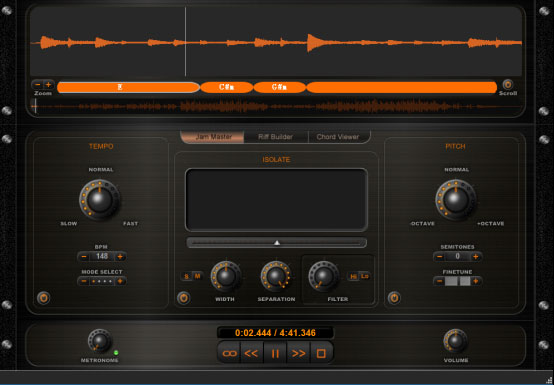Stop playback with square button
Viewport: 554px width, 385px height.
(x=321, y=353)
